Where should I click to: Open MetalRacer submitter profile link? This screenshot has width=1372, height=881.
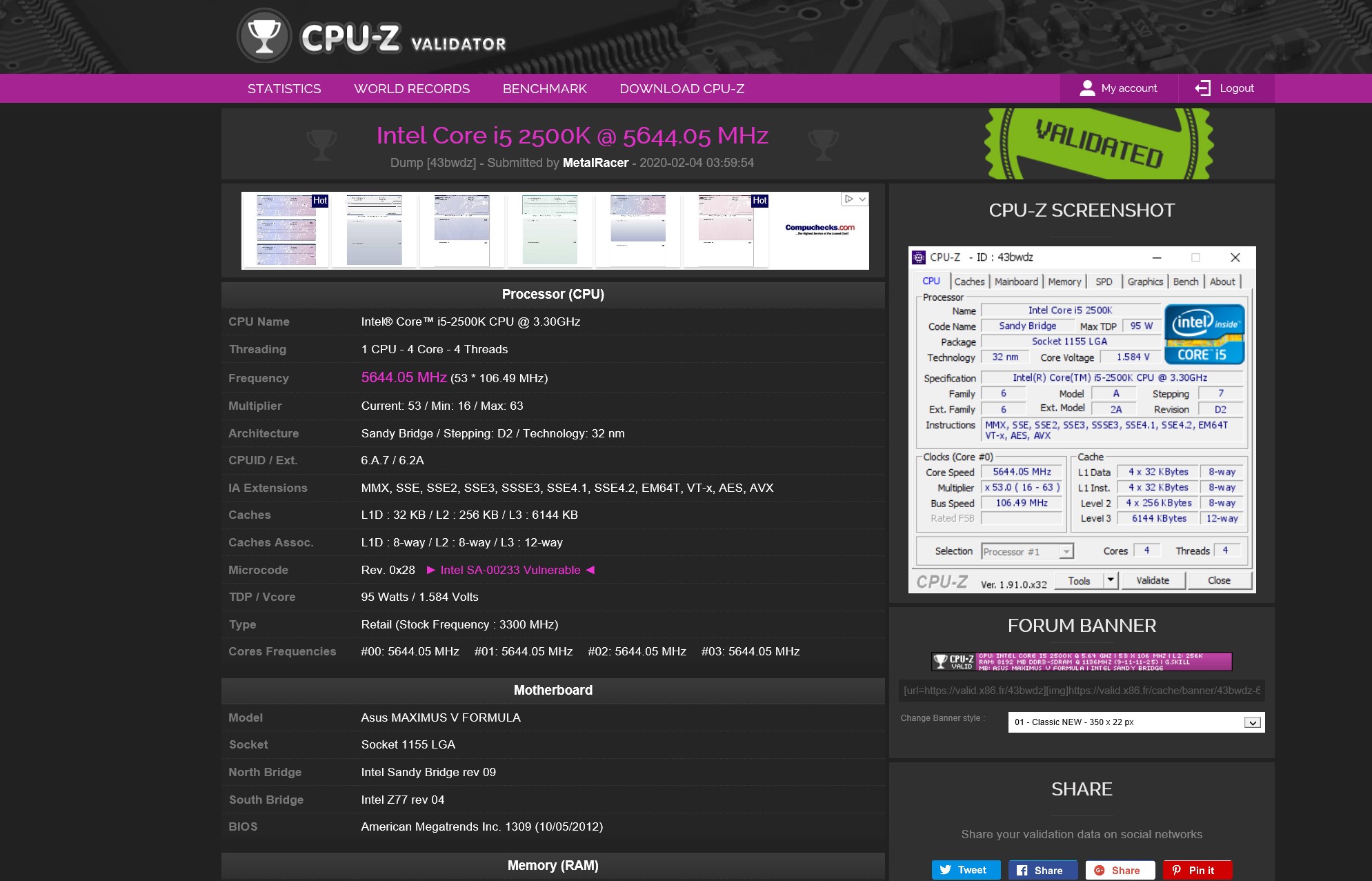click(595, 163)
